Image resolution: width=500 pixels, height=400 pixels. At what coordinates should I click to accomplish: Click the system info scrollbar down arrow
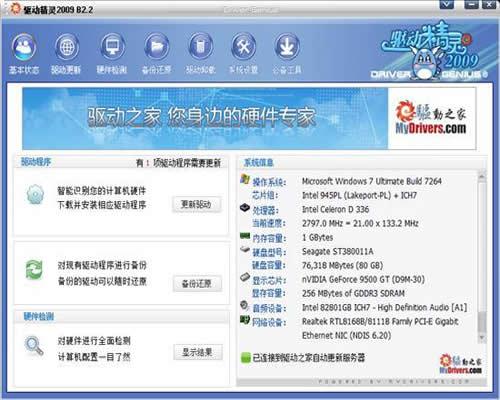[x=481, y=338]
